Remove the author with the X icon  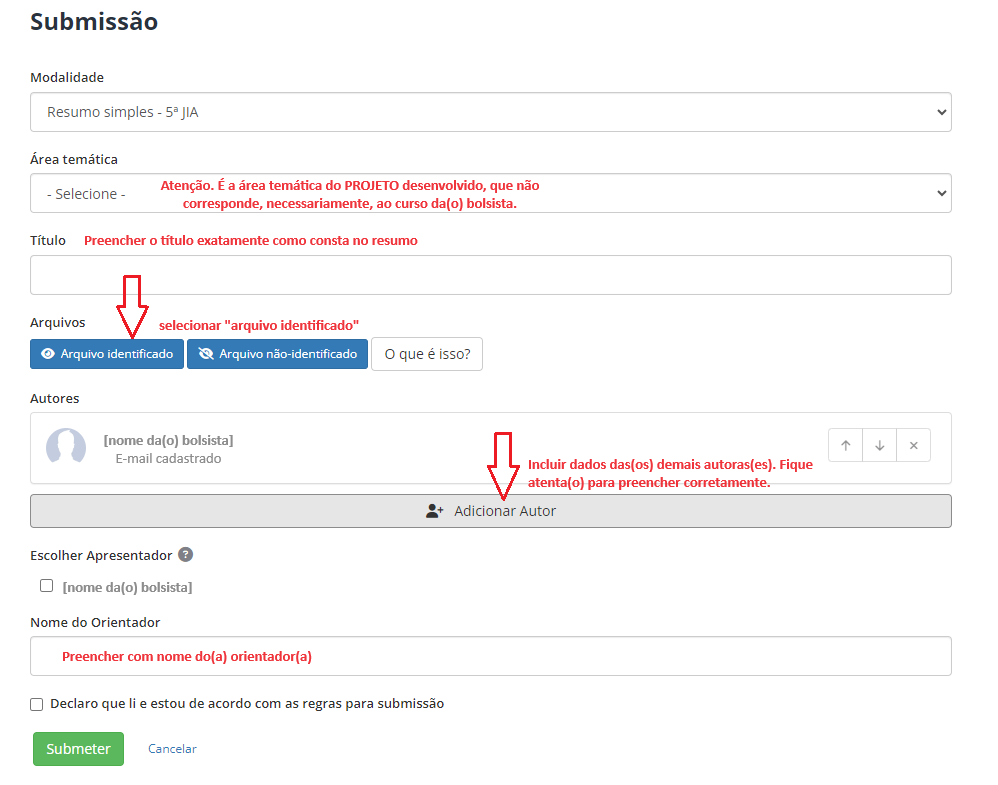[x=913, y=446]
